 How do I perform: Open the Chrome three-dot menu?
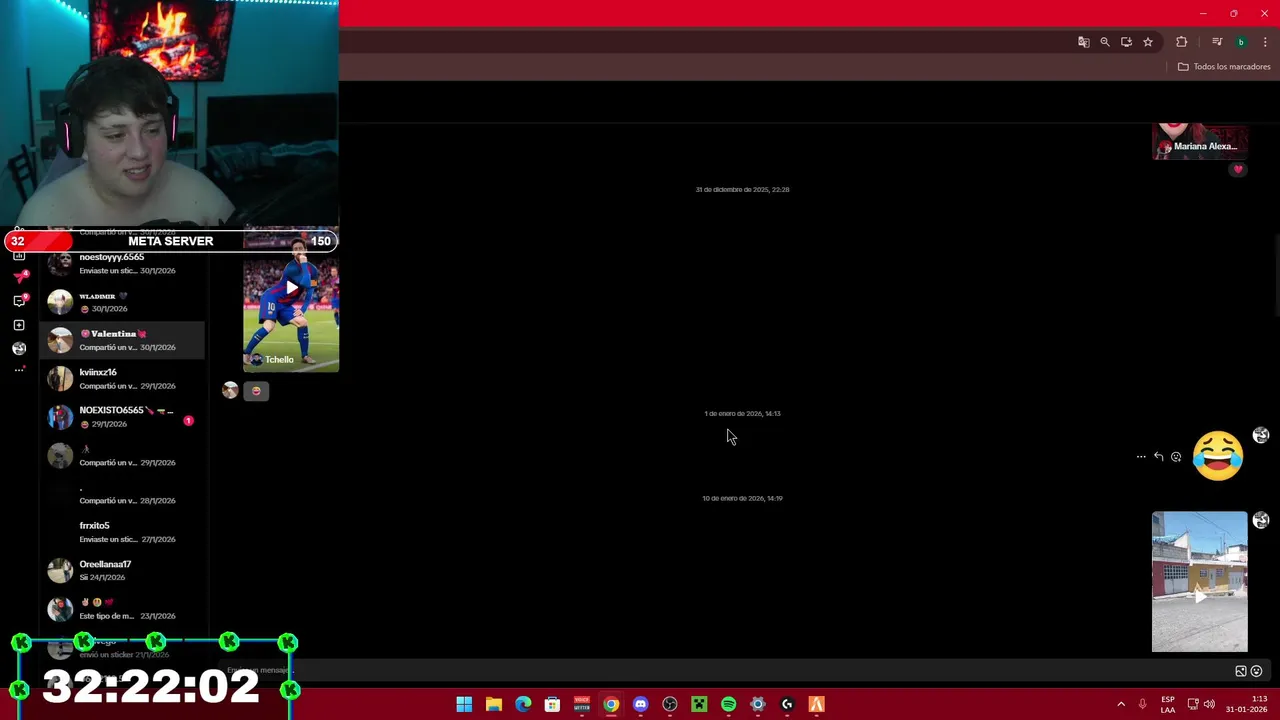1265,42
